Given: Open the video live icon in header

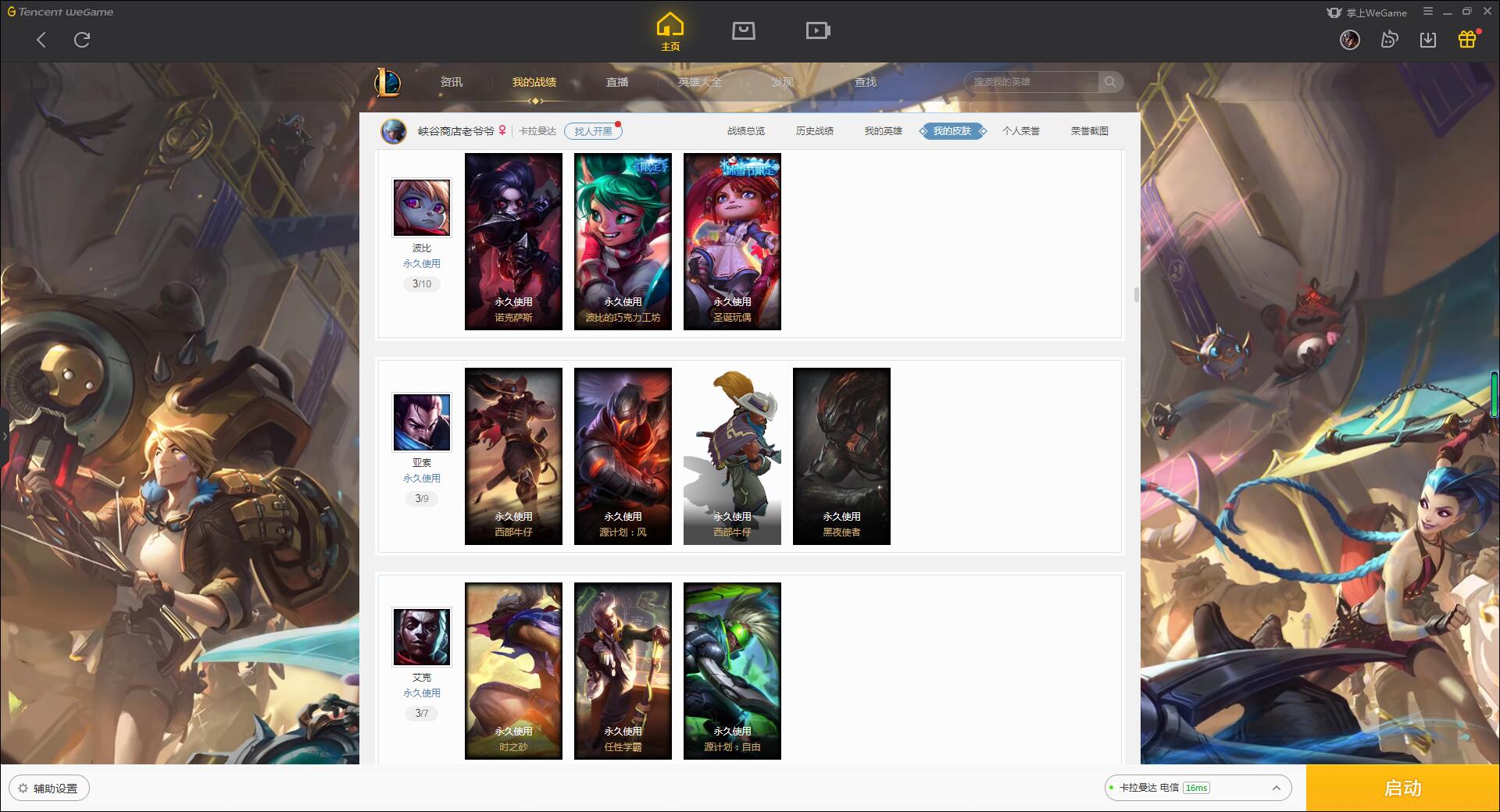Looking at the screenshot, I should click(818, 30).
